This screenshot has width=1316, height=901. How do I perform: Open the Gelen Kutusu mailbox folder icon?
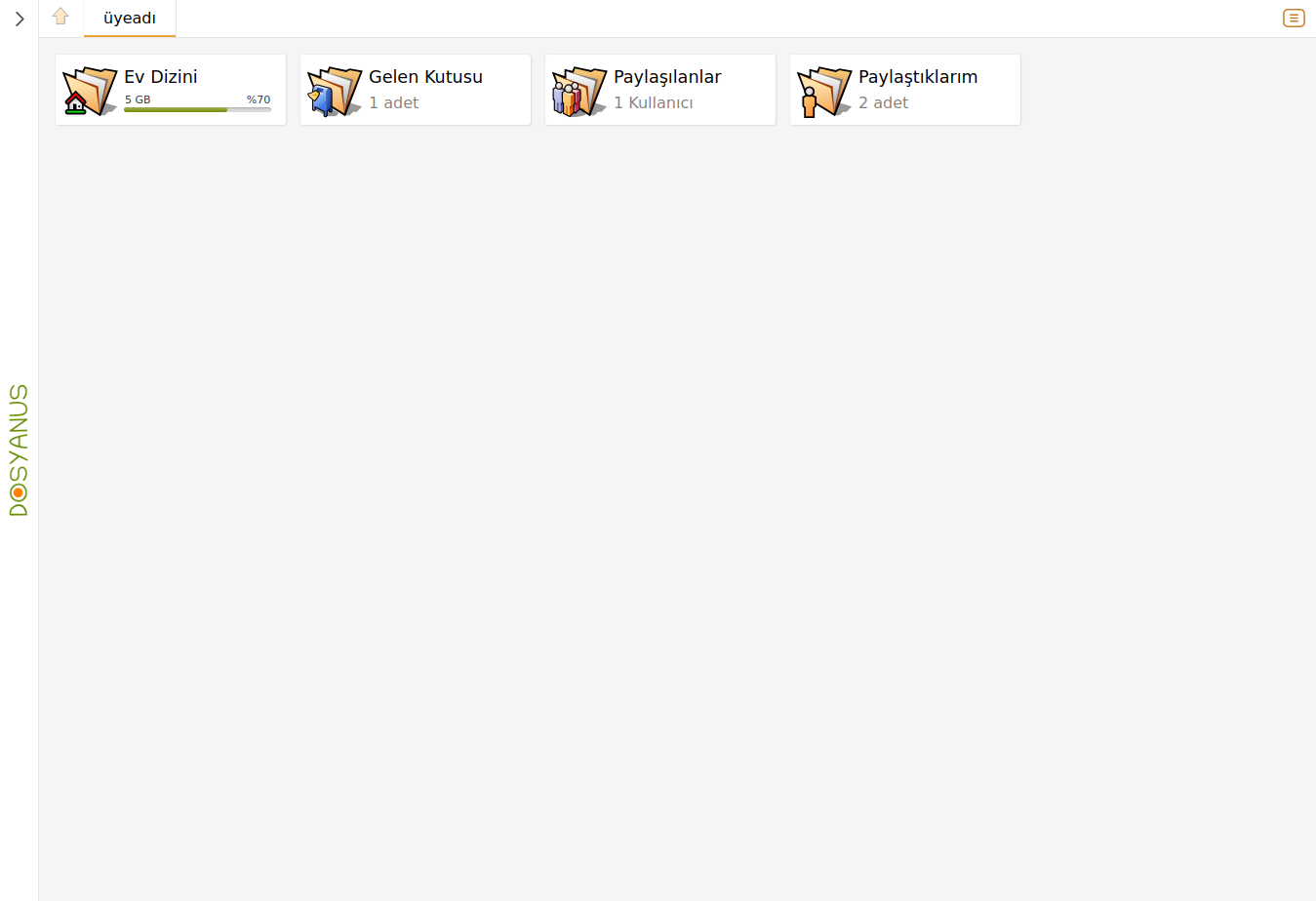click(335, 91)
